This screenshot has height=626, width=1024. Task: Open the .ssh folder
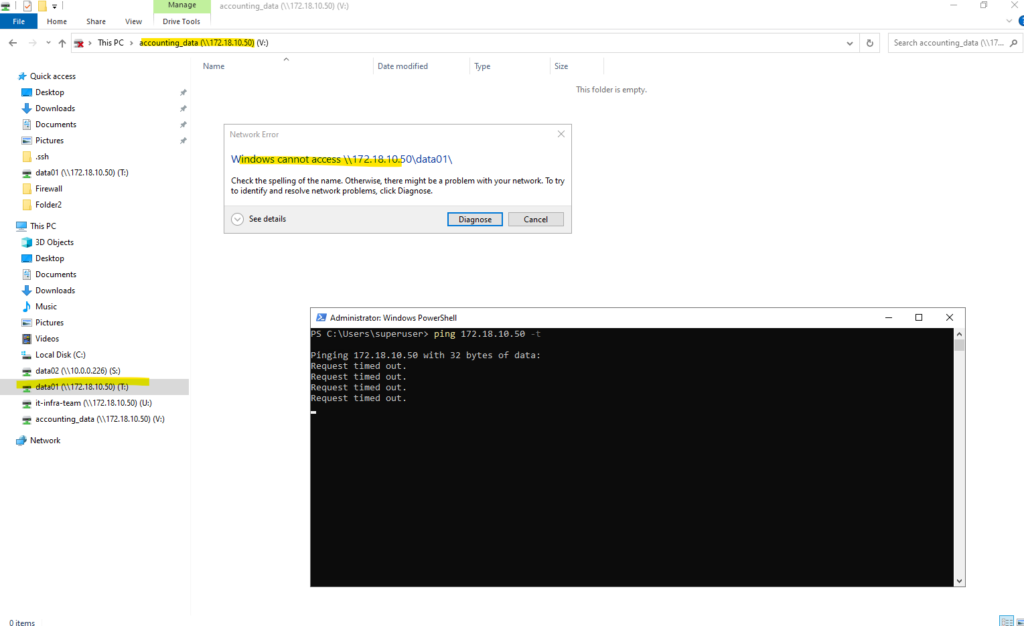pyautogui.click(x=42, y=157)
